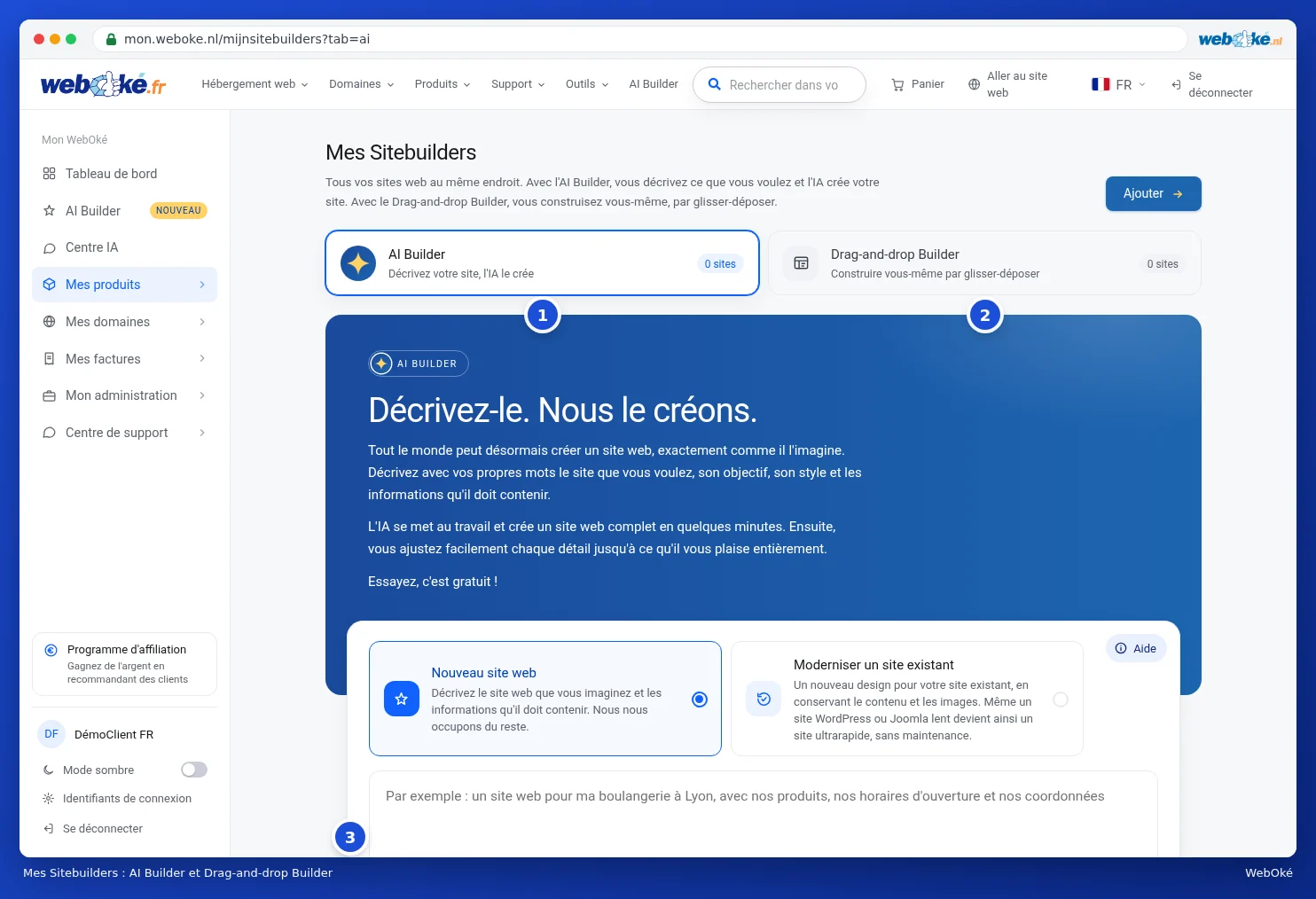Click the Mon administration briefcase icon
Image resolution: width=1316 pixels, height=899 pixels.
tap(49, 396)
